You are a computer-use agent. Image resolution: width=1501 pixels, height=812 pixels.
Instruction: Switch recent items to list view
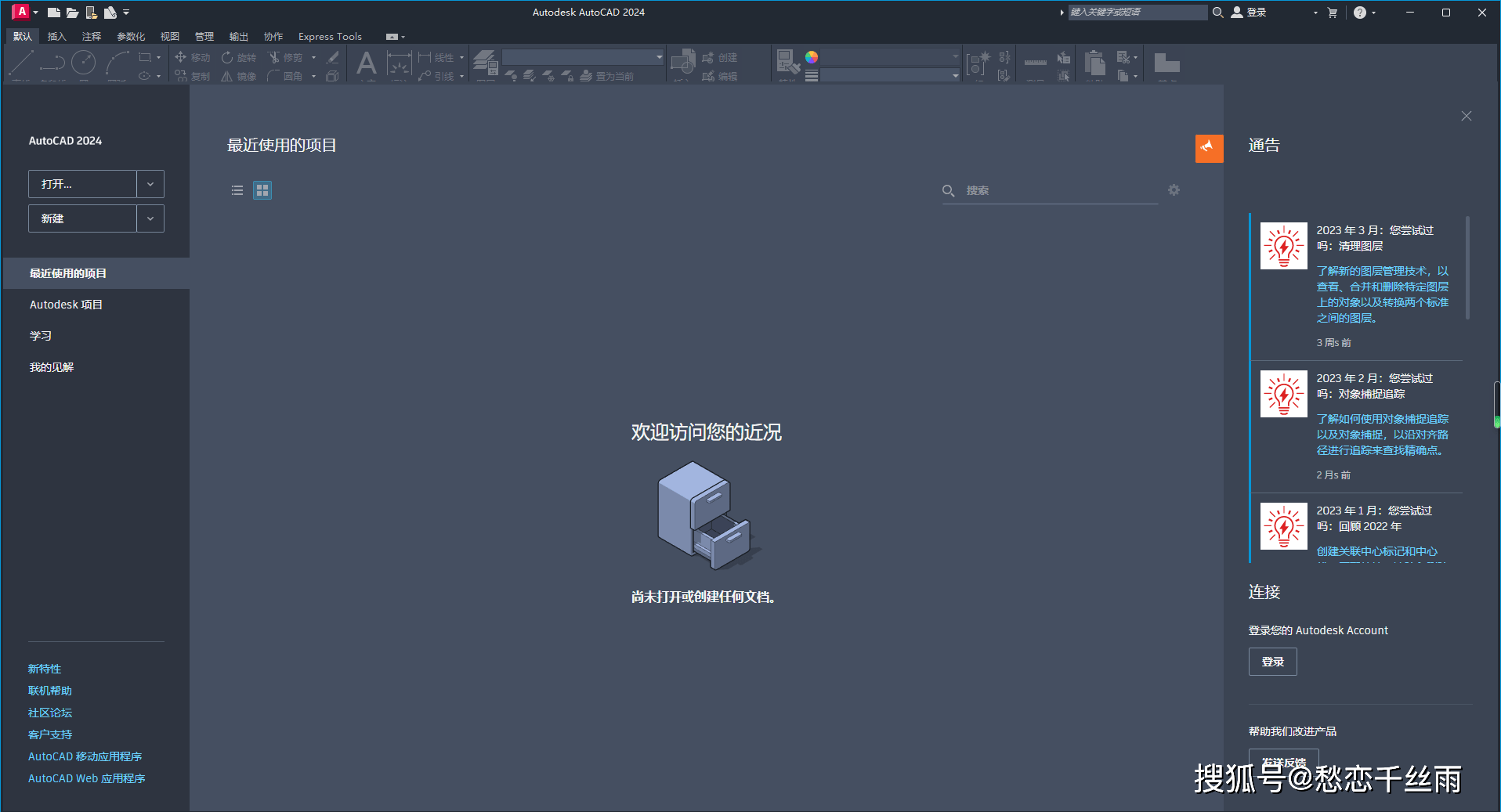(237, 190)
